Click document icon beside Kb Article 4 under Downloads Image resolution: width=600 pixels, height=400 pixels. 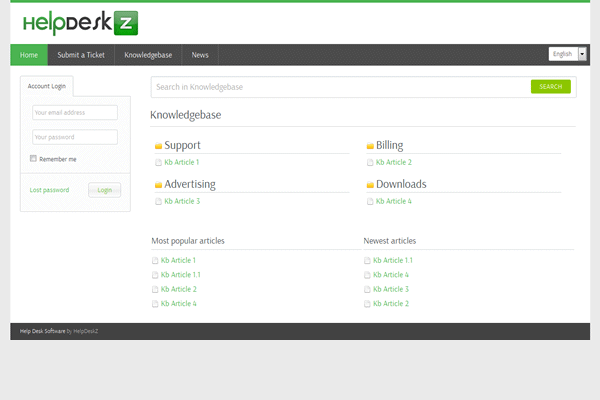(370, 202)
